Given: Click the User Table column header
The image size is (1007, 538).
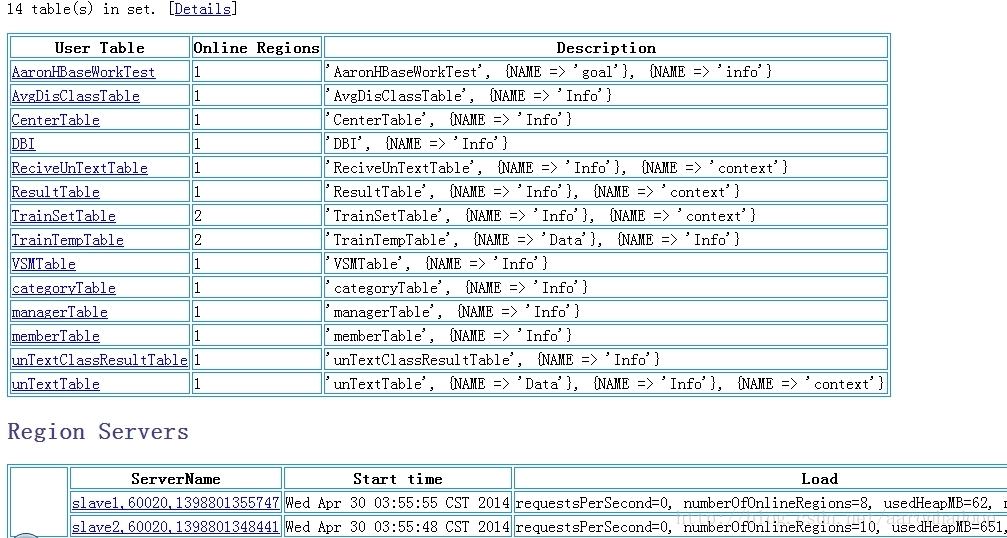Looking at the screenshot, I should pos(100,48).
